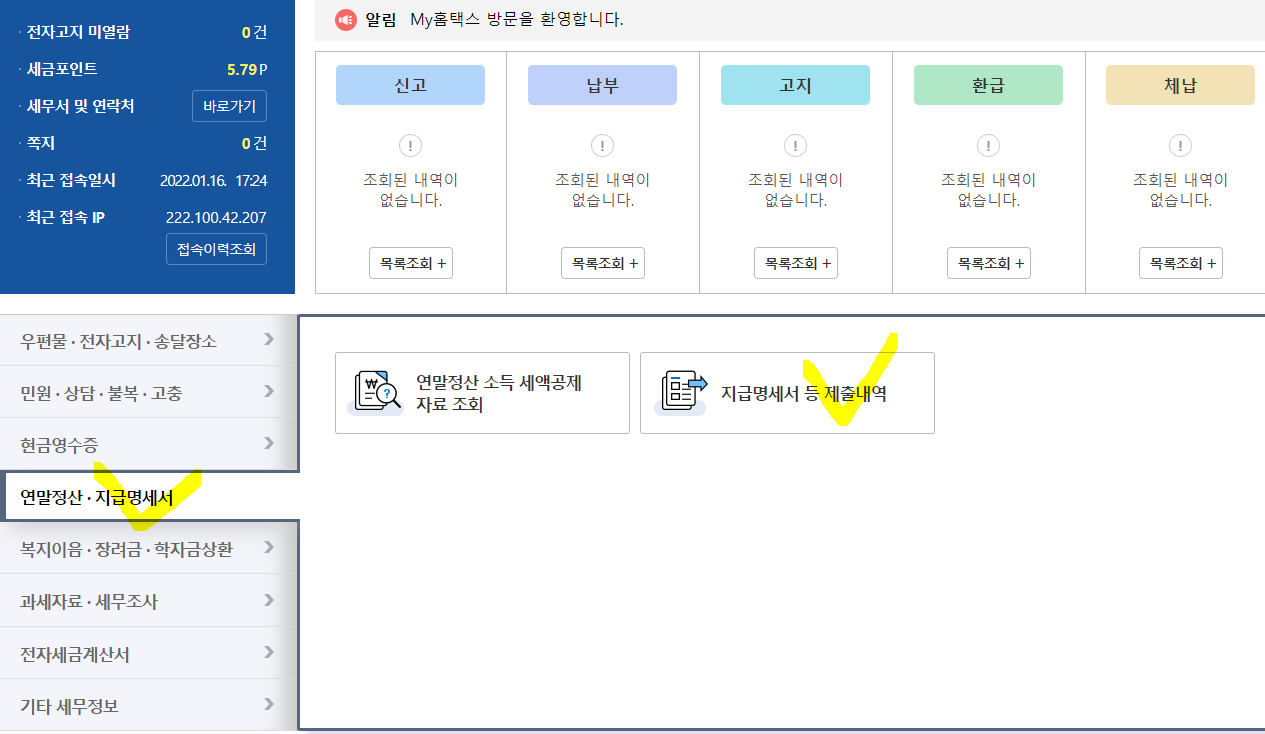Open the 우편물·전자고지·송달장소 menu item

pos(148,340)
